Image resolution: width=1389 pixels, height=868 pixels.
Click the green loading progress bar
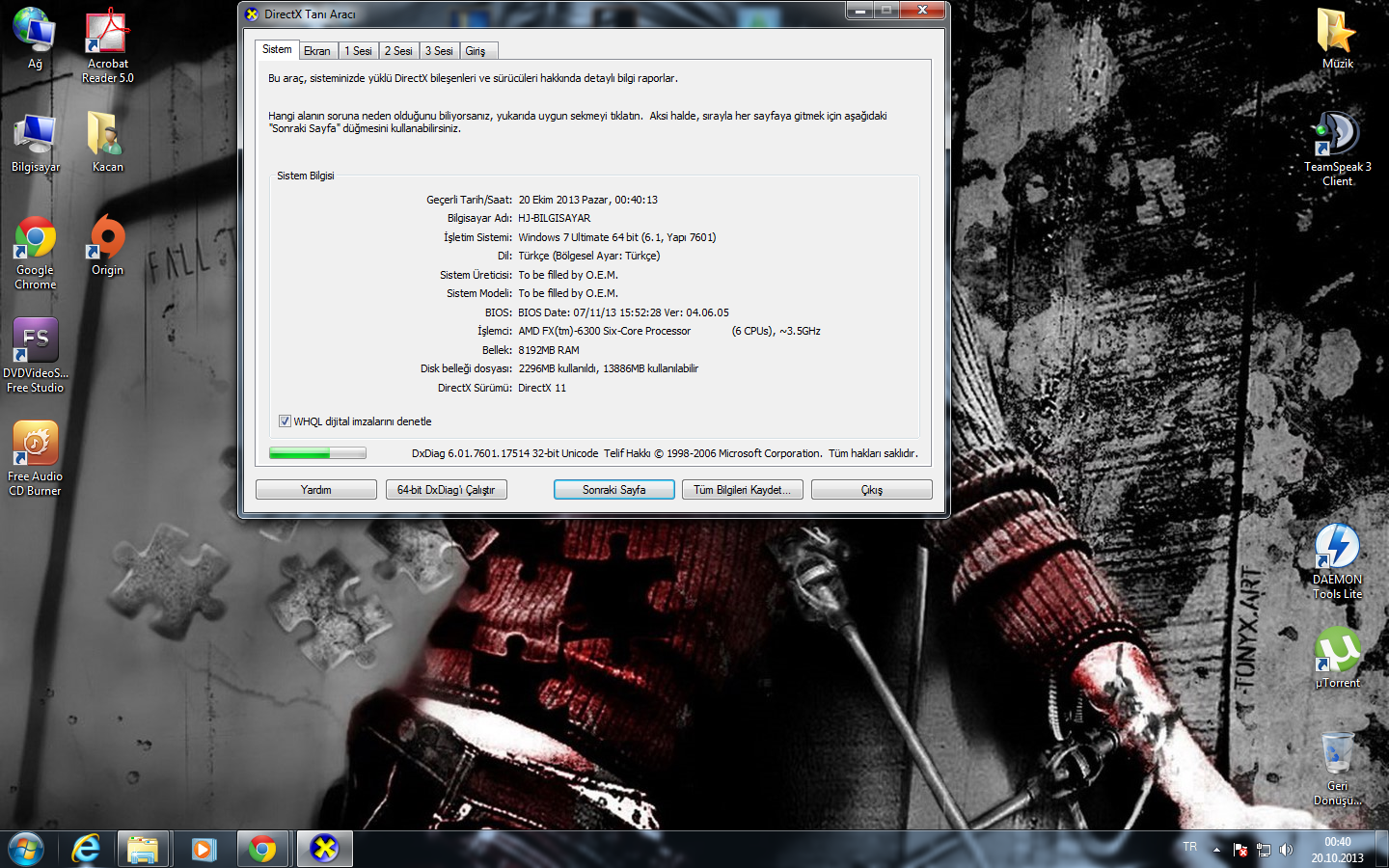coord(317,453)
